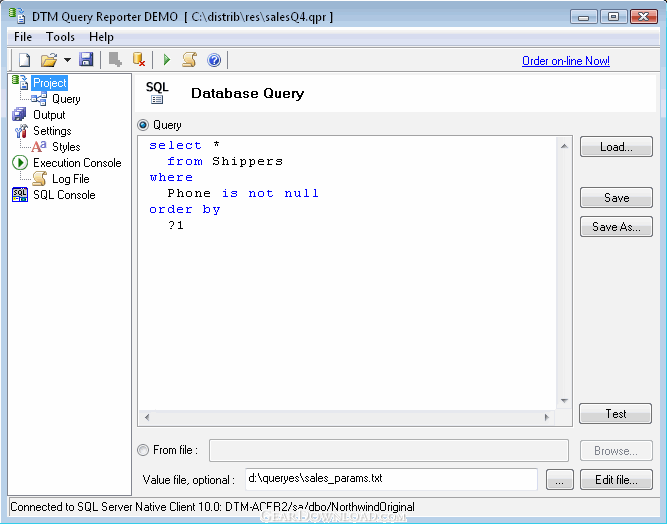Click the Test button
Screen dimensions: 667x524
coord(616,414)
